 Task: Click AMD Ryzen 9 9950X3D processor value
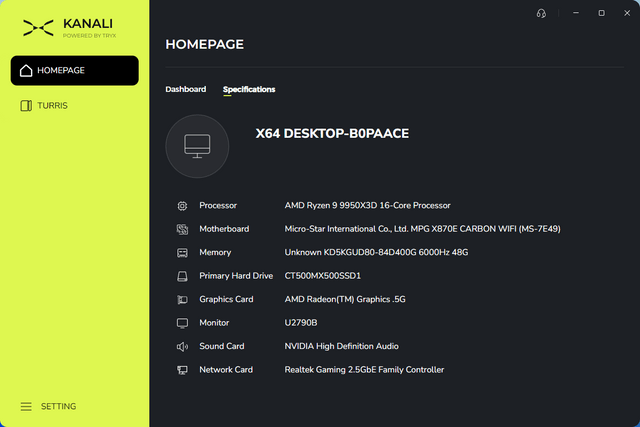point(367,205)
